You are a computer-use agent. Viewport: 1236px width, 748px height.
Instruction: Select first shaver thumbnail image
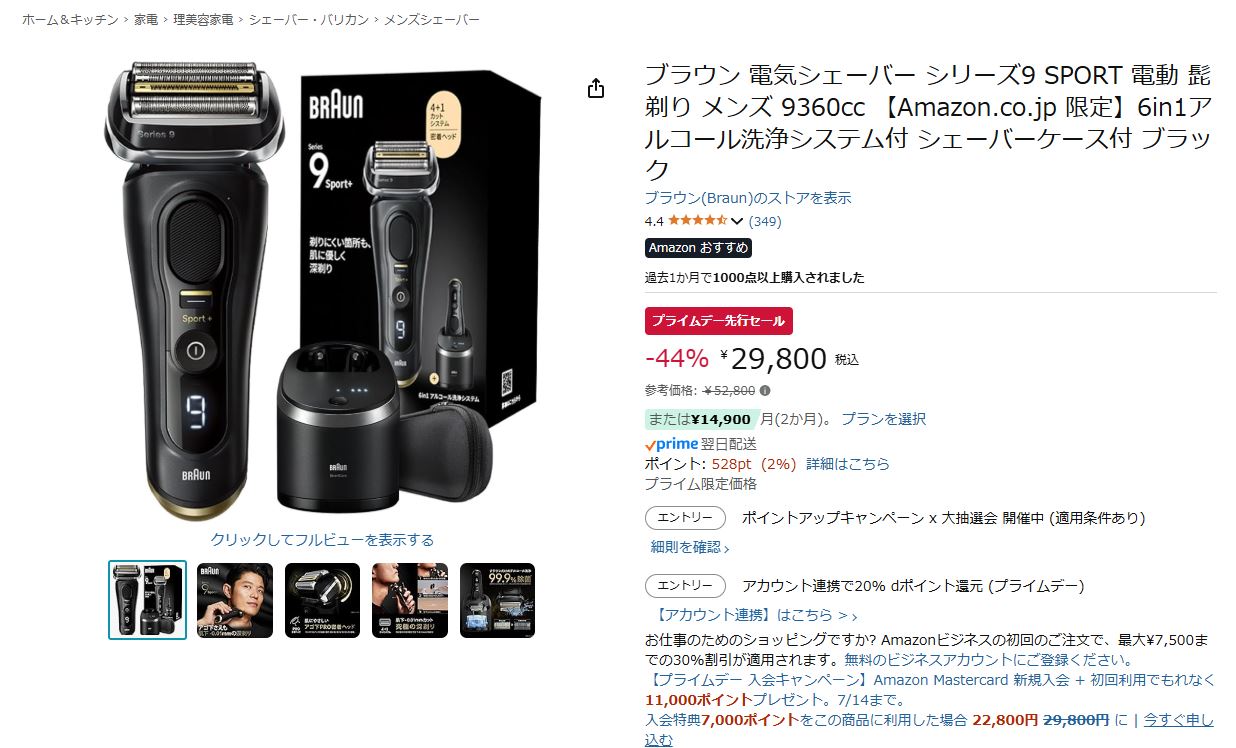click(x=147, y=600)
